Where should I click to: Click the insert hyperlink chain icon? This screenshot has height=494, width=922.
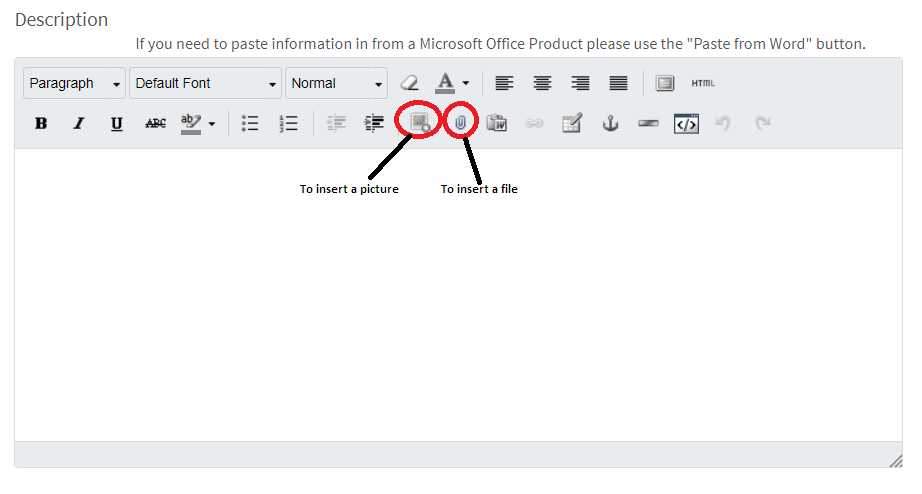point(534,124)
